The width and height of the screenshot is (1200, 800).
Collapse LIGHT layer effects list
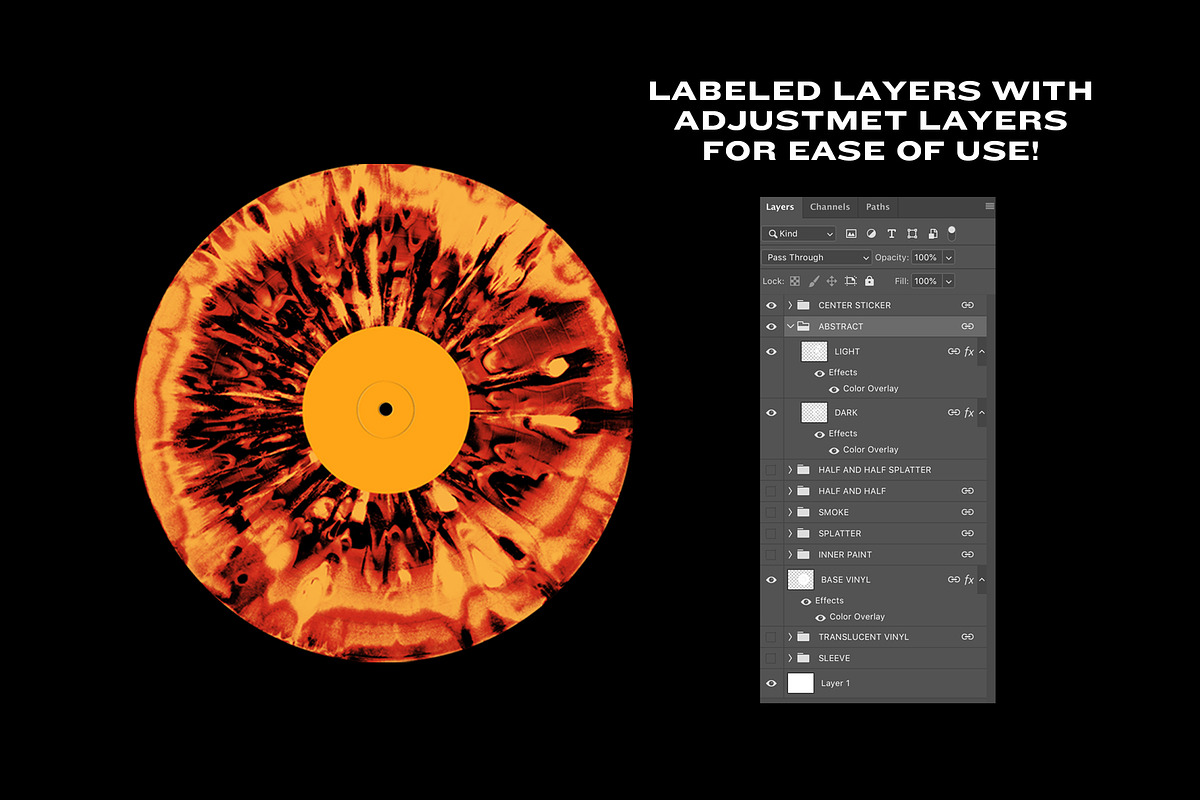pyautogui.click(x=982, y=352)
